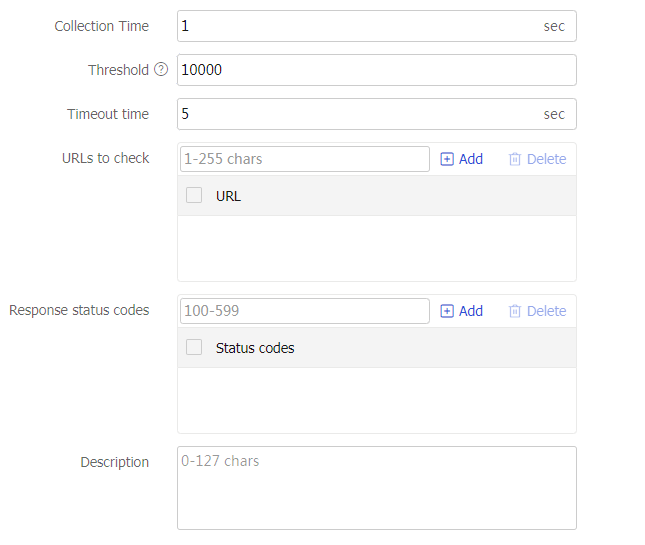Focus the Collection Time input field
The height and width of the screenshot is (545, 645).
(x=355, y=26)
